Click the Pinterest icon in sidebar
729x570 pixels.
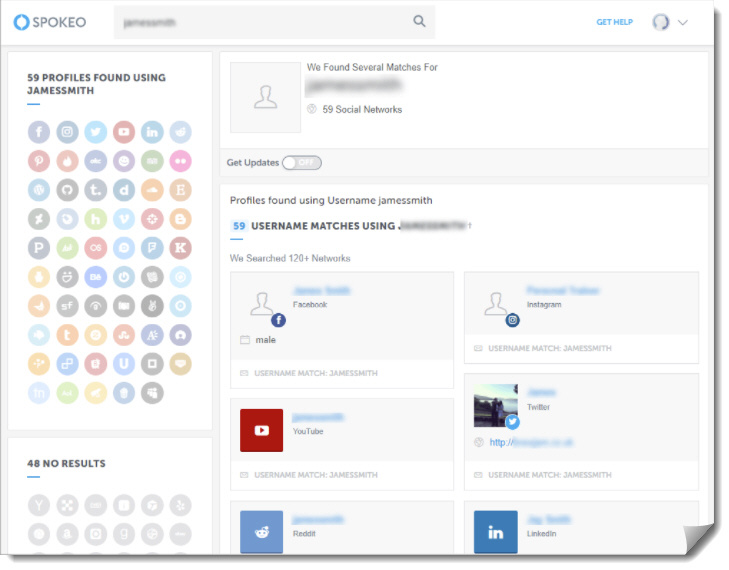pyautogui.click(x=39, y=161)
